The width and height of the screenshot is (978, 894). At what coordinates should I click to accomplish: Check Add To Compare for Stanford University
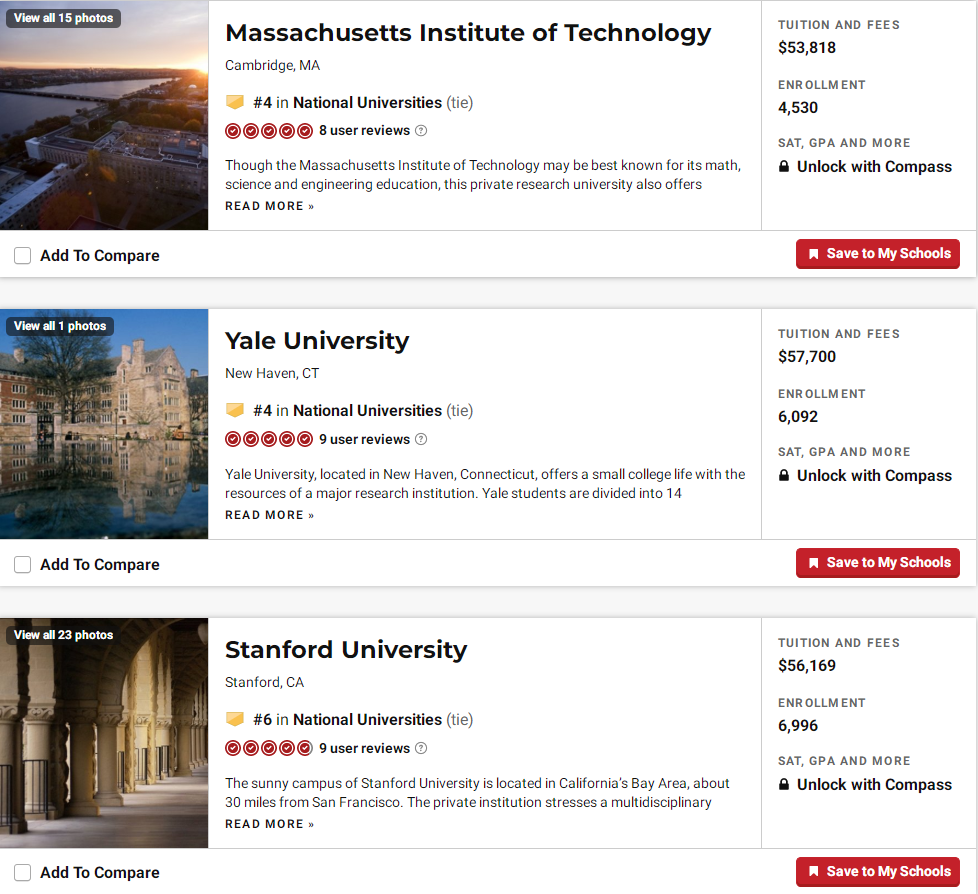[x=22, y=872]
